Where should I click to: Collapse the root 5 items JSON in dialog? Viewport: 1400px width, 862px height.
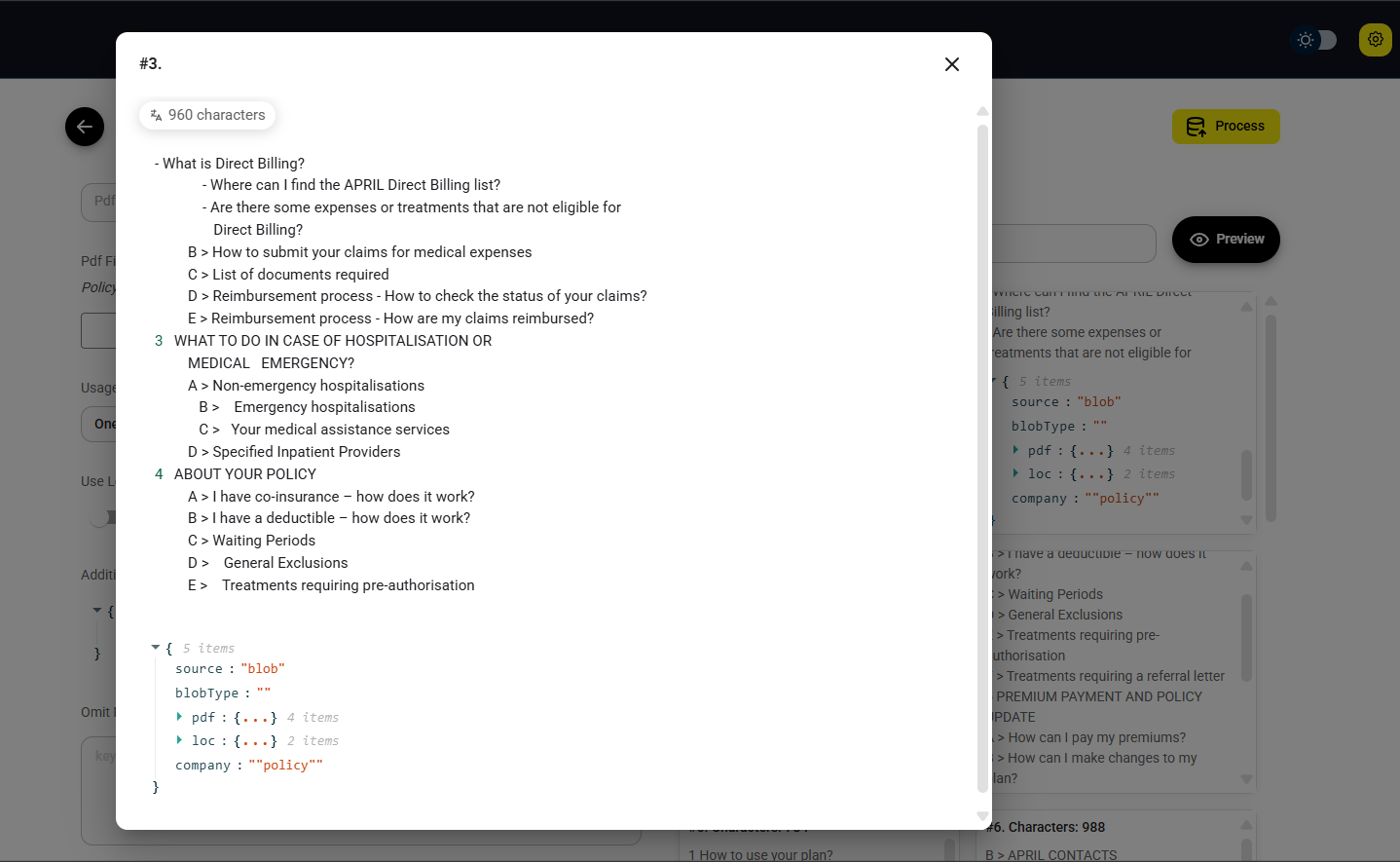click(x=156, y=648)
